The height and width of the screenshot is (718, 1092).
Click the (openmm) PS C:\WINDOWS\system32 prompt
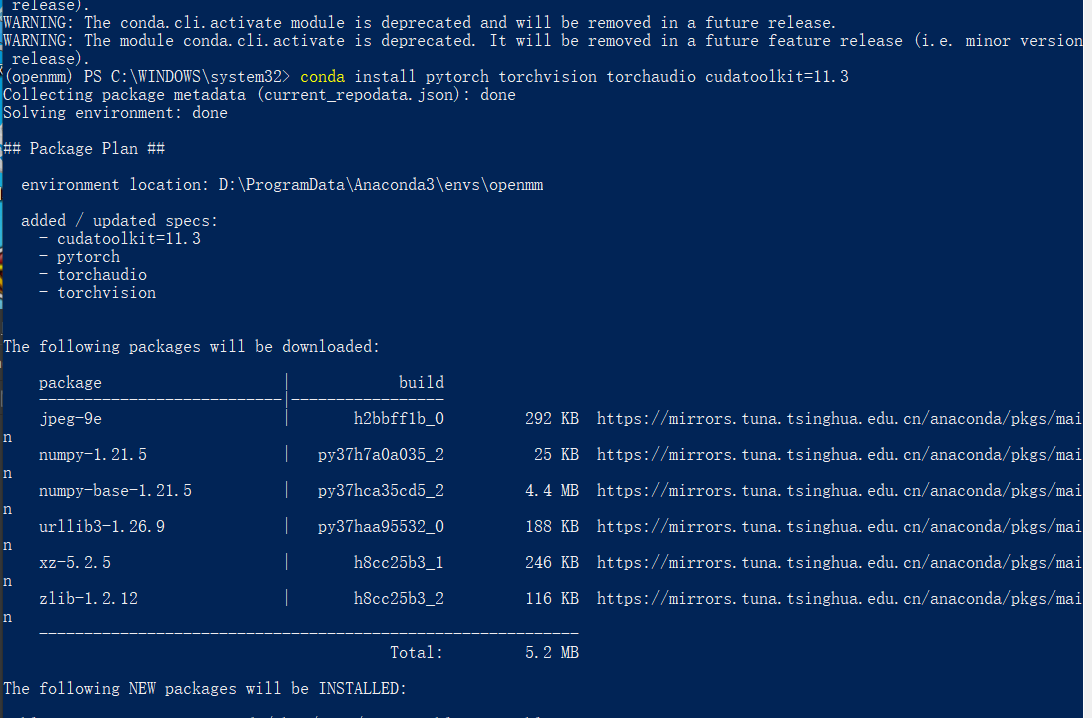(x=146, y=77)
